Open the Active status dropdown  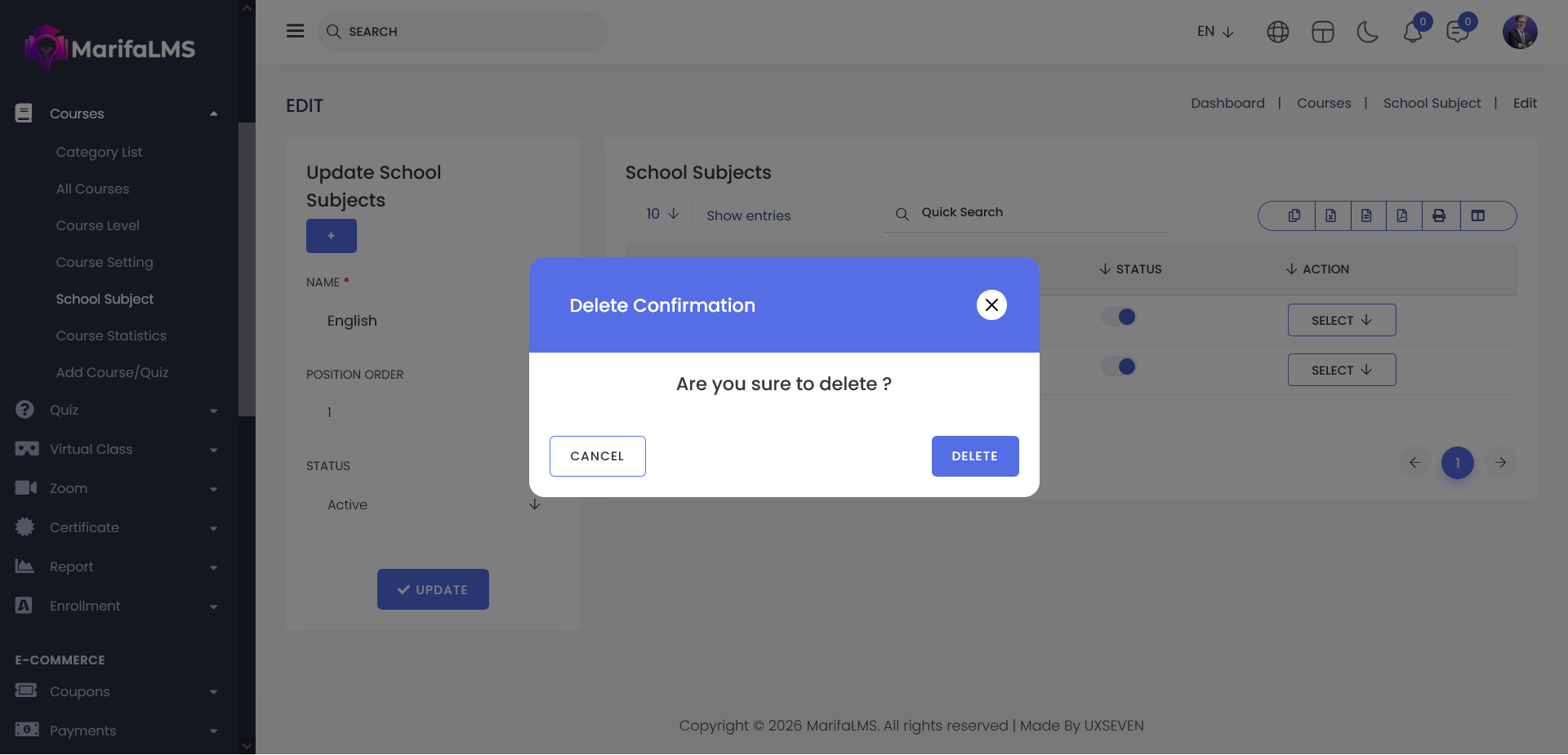[433, 504]
